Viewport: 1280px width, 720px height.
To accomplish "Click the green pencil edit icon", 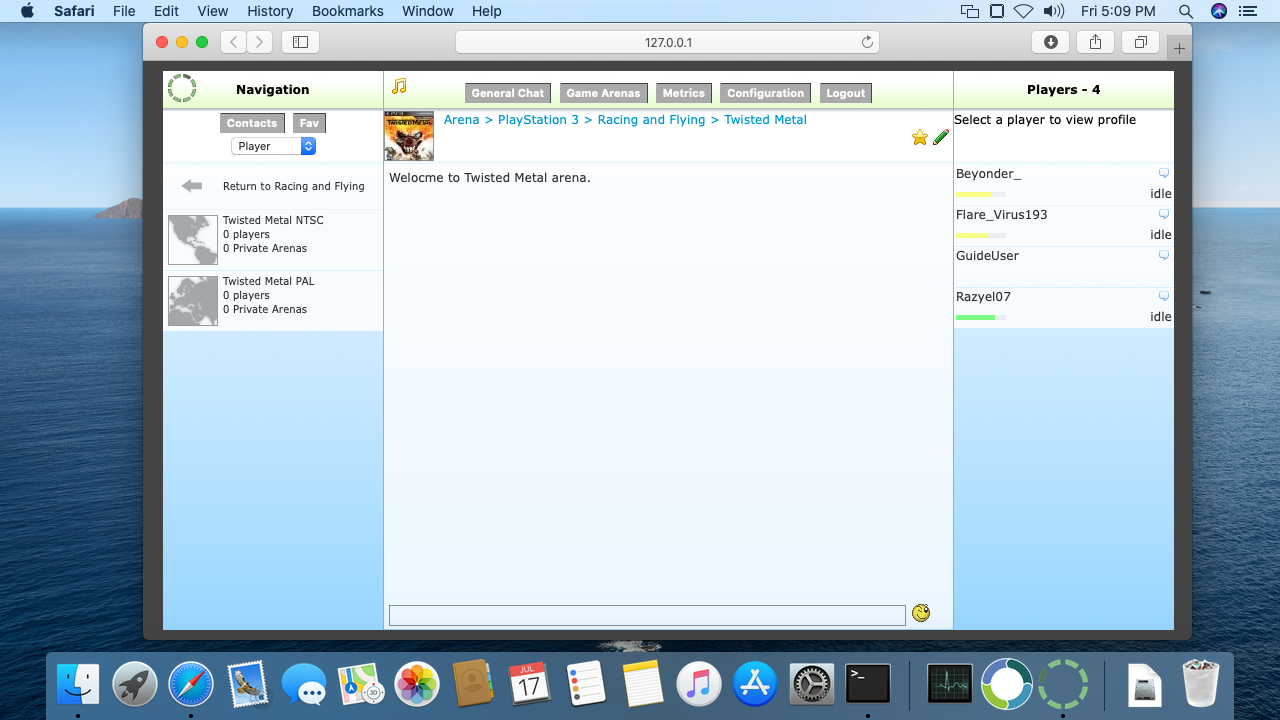I will pyautogui.click(x=941, y=138).
